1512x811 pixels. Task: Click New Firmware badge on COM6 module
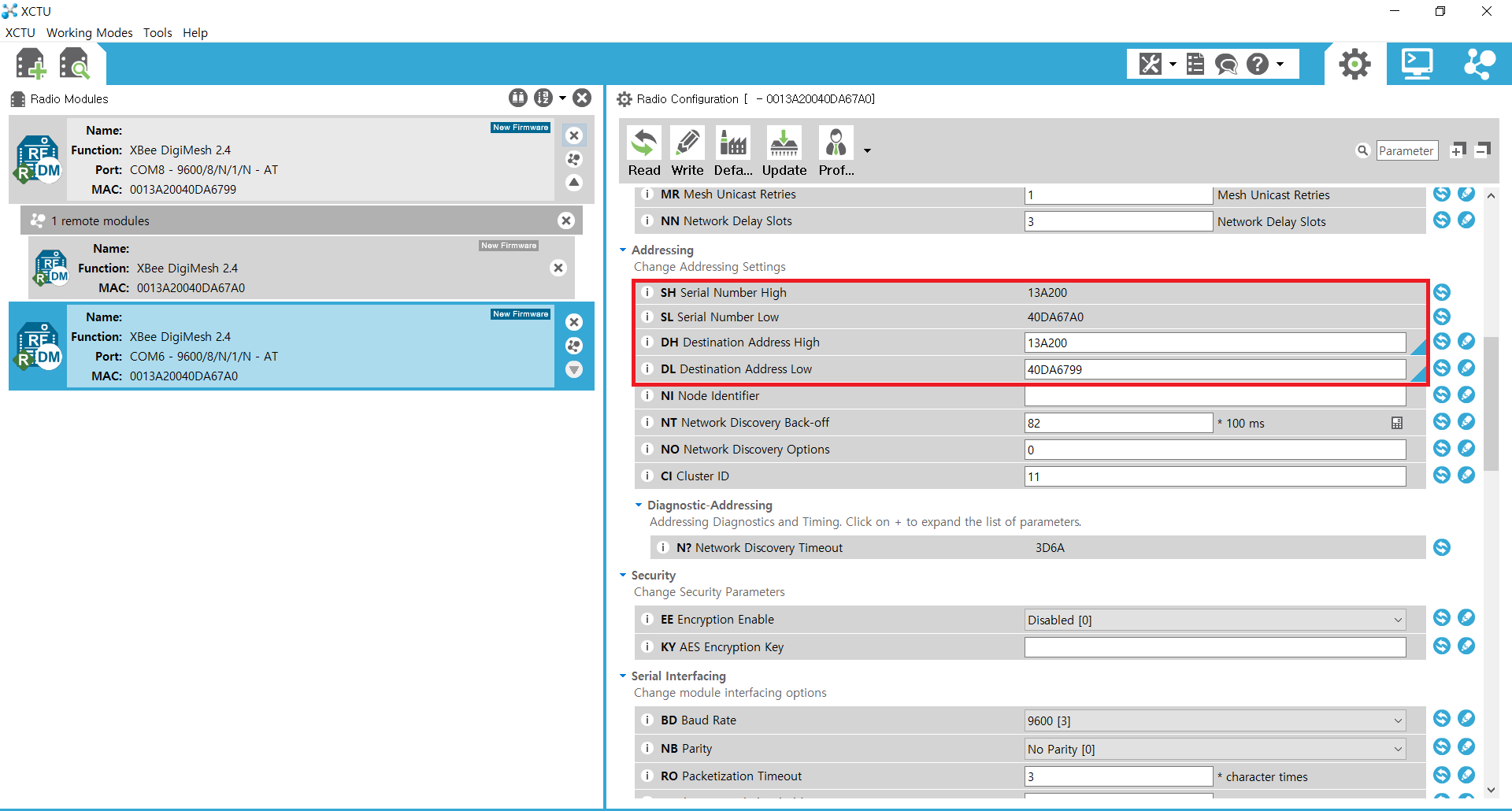click(521, 314)
